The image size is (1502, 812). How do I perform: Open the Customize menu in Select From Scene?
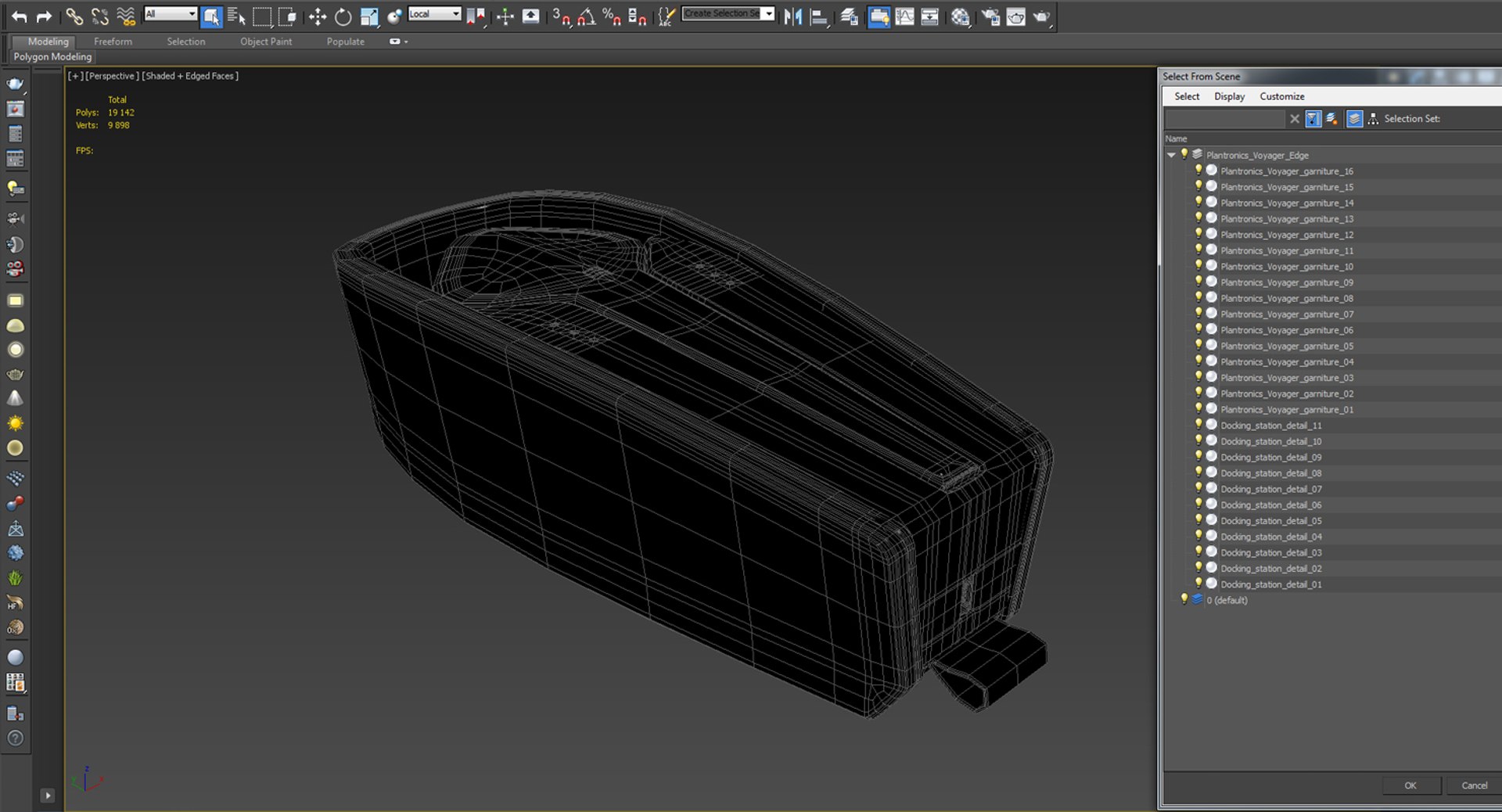click(1282, 96)
